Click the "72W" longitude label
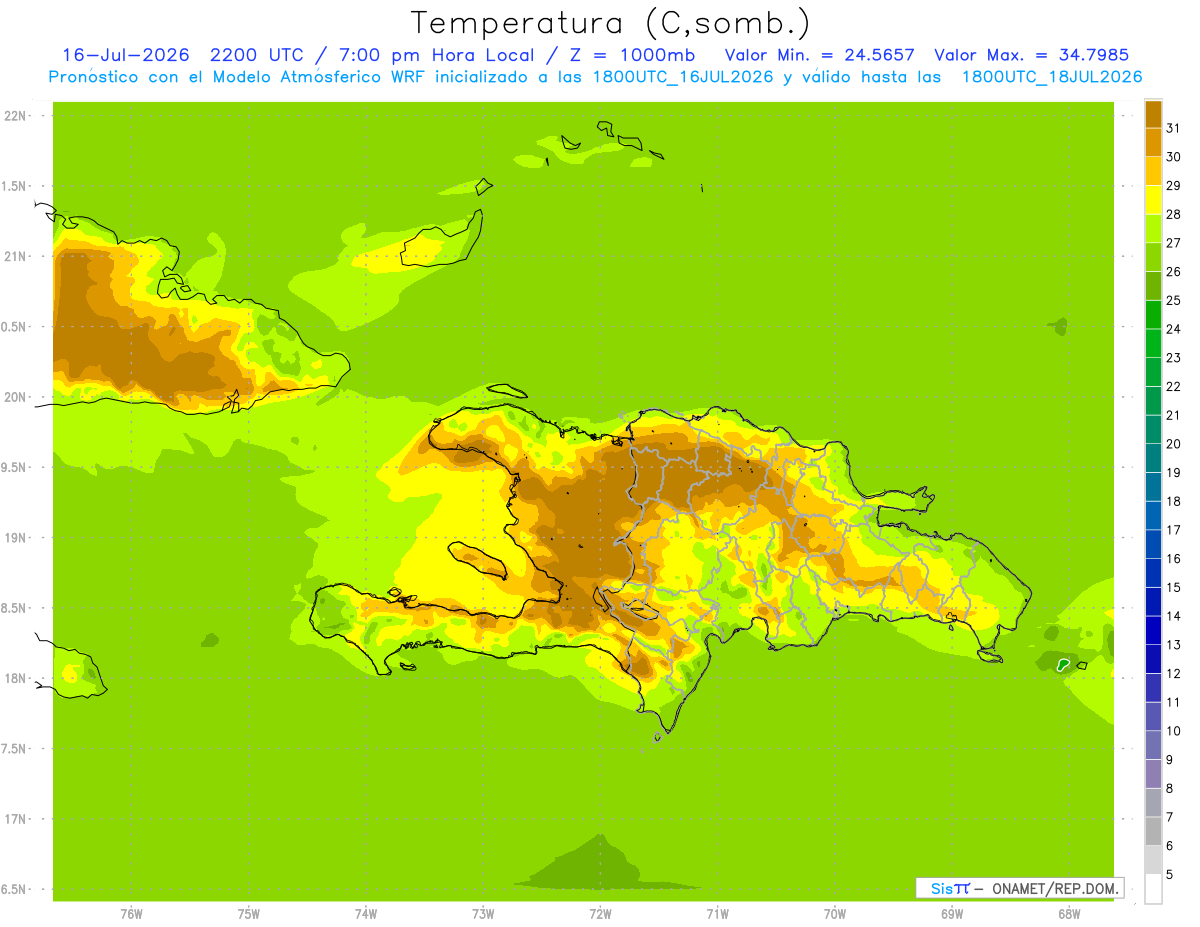1200x927 pixels. [x=600, y=914]
